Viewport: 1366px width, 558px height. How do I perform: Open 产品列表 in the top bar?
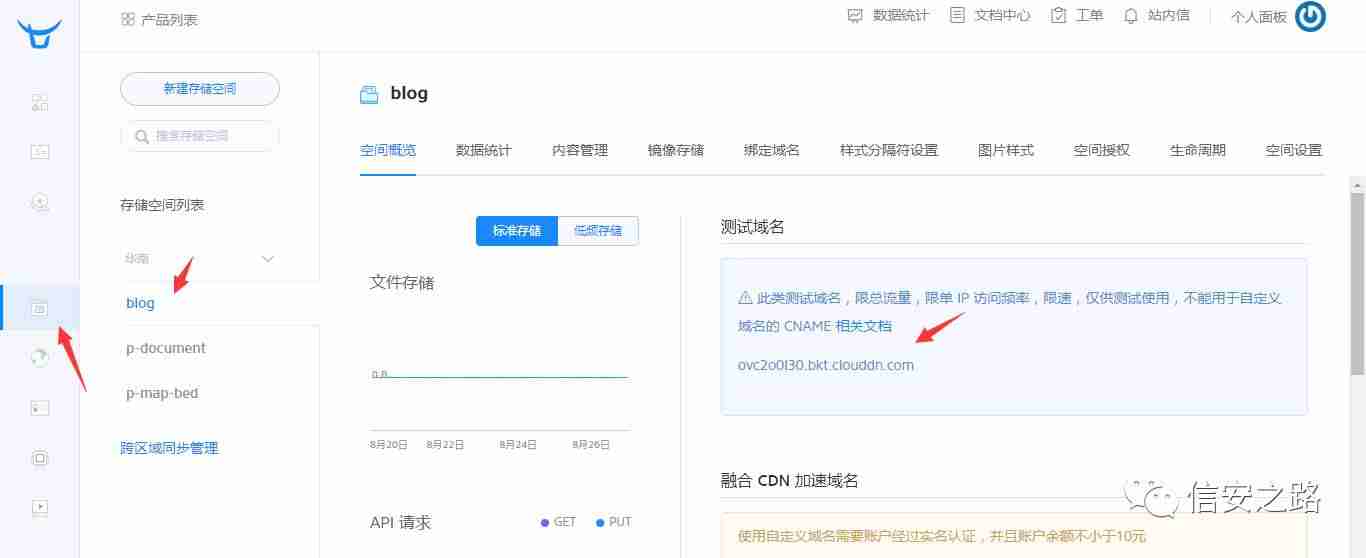pyautogui.click(x=170, y=19)
